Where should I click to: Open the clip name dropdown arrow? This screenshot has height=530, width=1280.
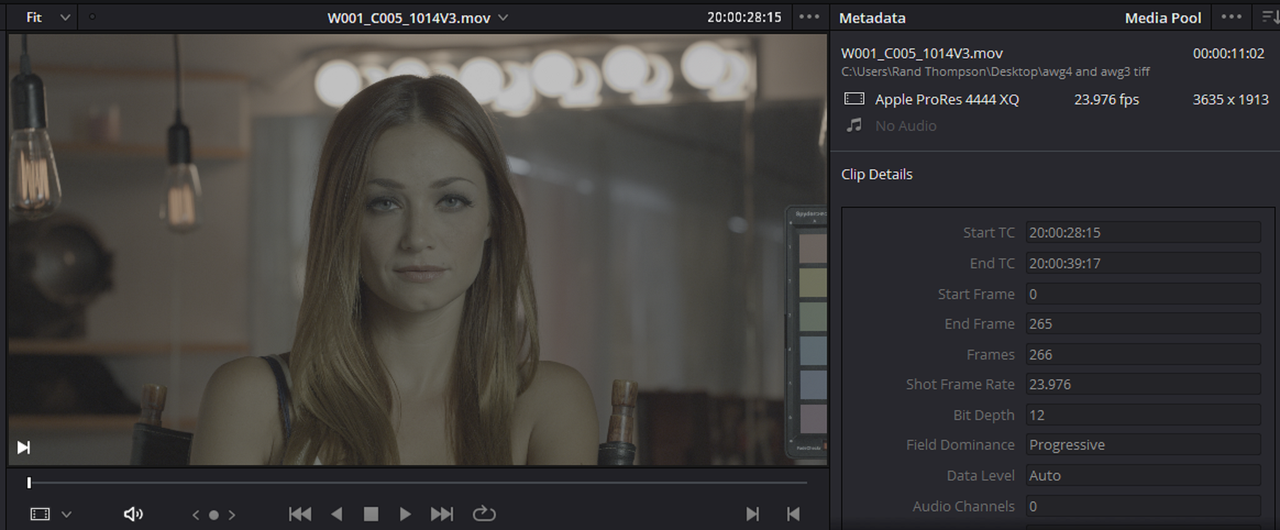tap(503, 18)
